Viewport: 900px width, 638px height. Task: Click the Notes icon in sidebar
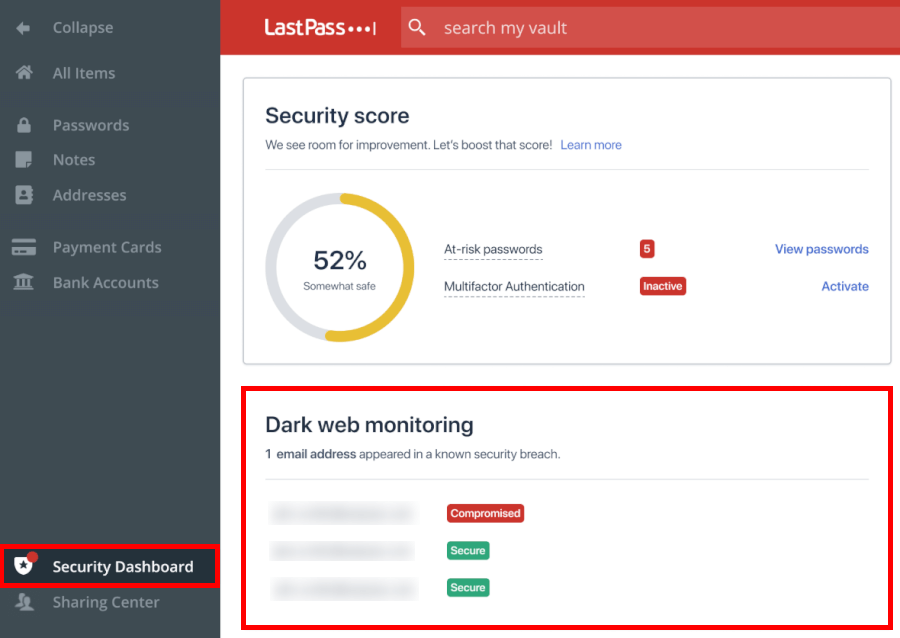(x=22, y=159)
